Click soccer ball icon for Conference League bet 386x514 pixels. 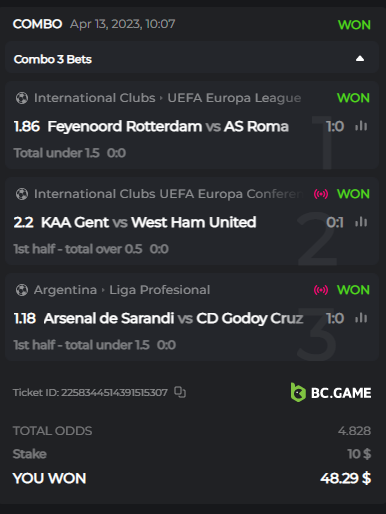pyautogui.click(x=22, y=194)
